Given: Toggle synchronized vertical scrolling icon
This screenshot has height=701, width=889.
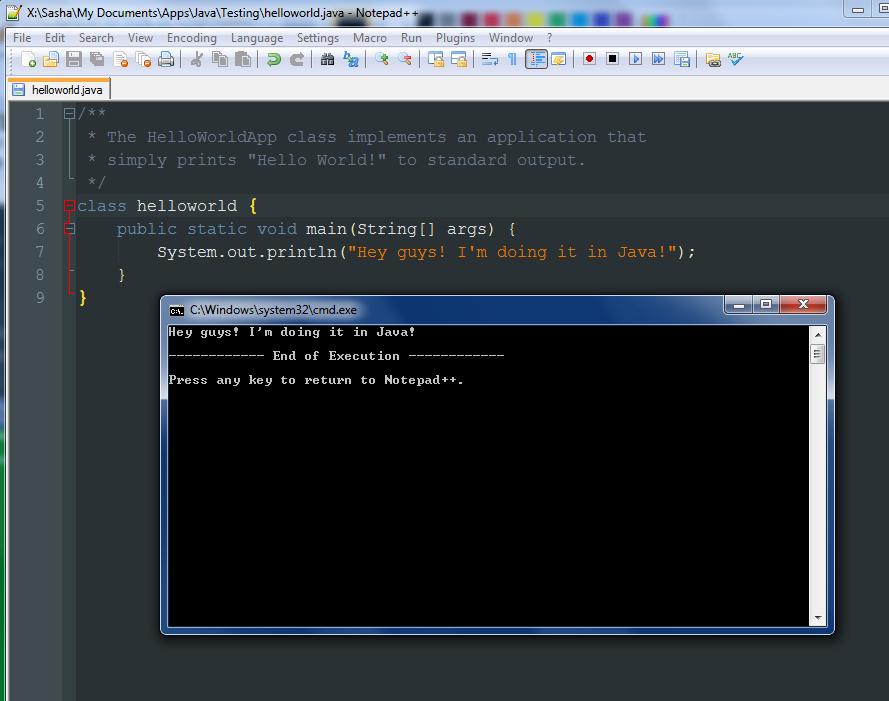Looking at the screenshot, I should [x=435, y=59].
